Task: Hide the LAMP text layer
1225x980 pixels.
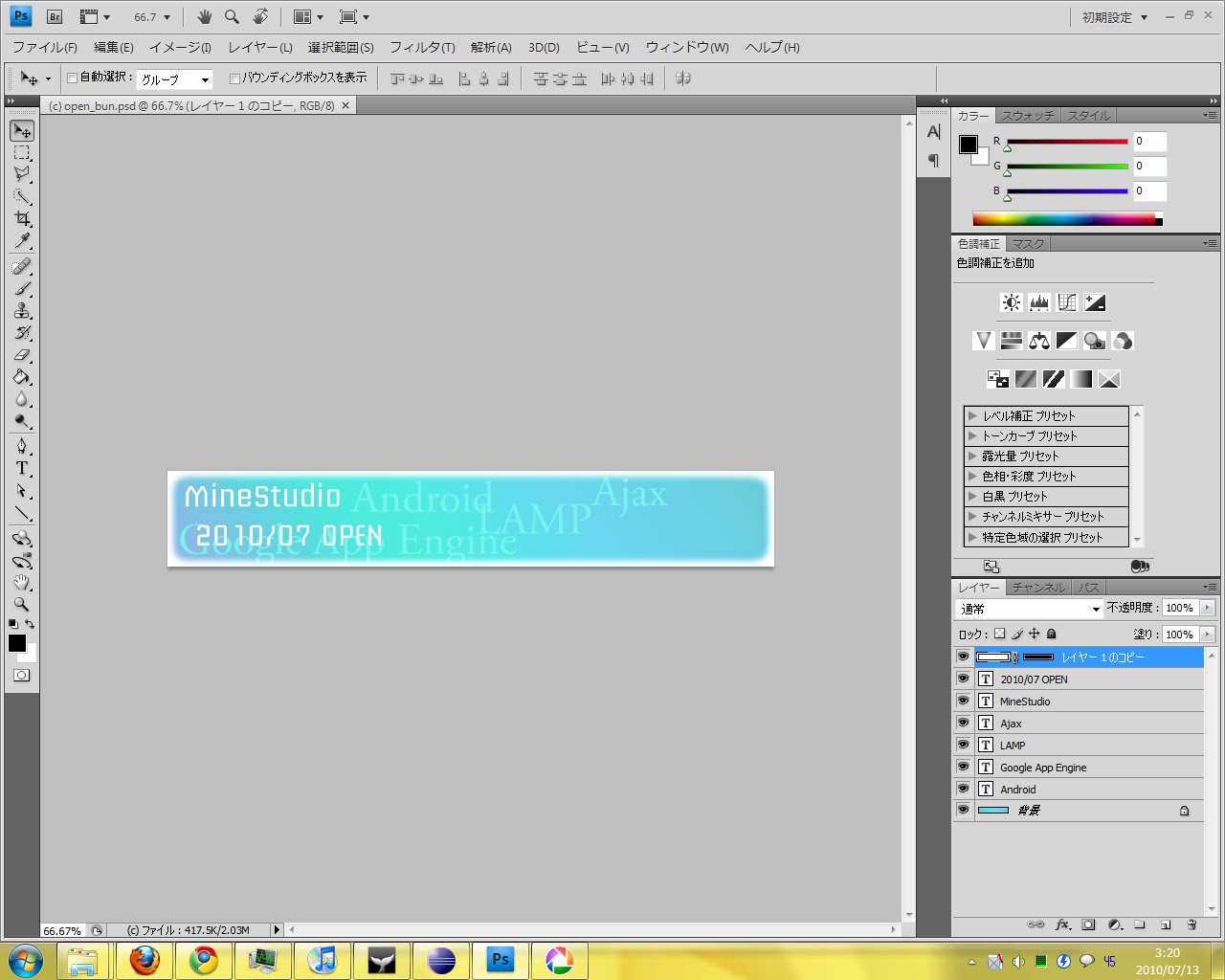Action: click(963, 745)
